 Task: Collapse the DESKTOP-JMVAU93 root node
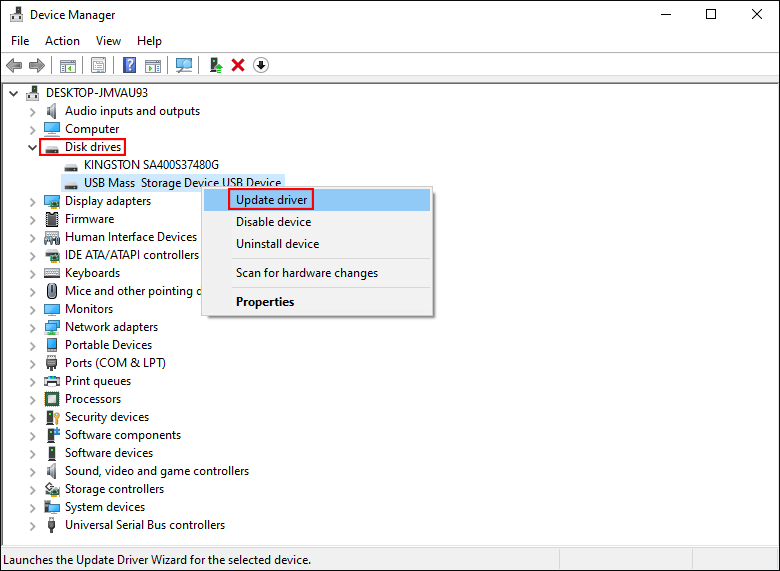click(14, 93)
